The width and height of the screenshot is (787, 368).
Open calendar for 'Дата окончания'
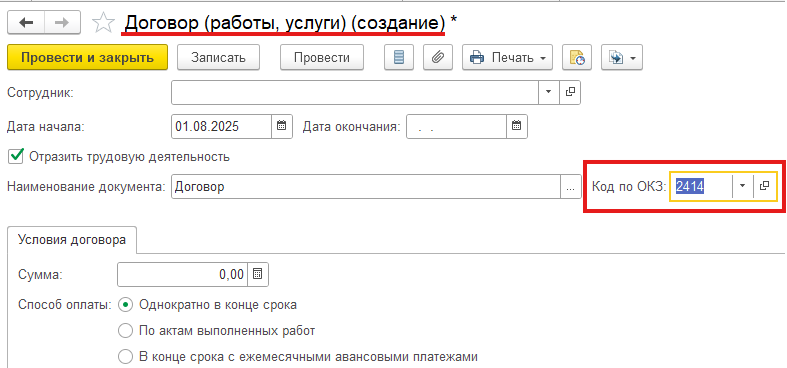coord(517,126)
